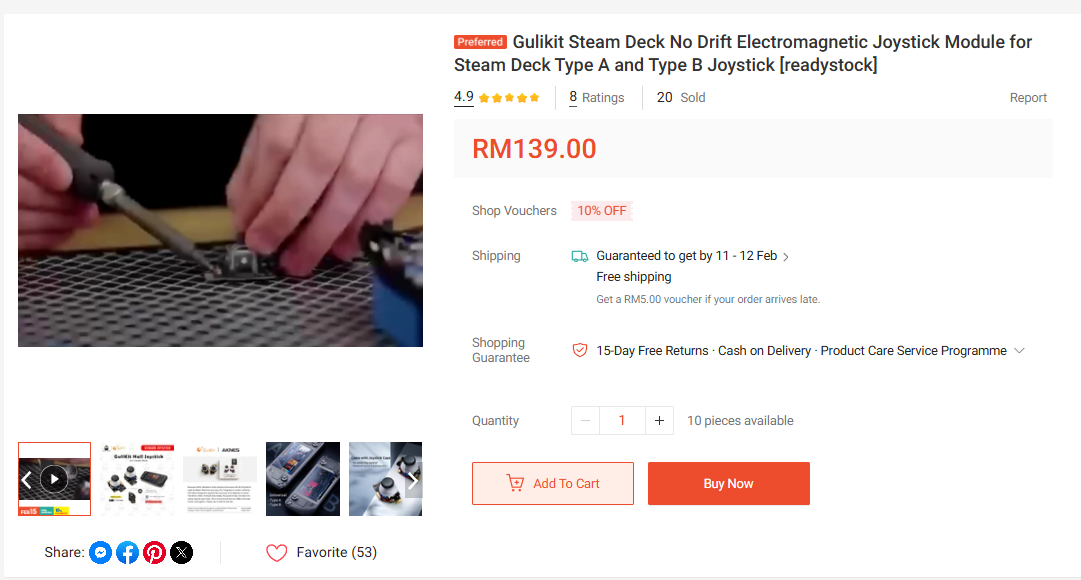The image size is (1081, 580).
Task: Share product on X
Action: click(x=181, y=552)
